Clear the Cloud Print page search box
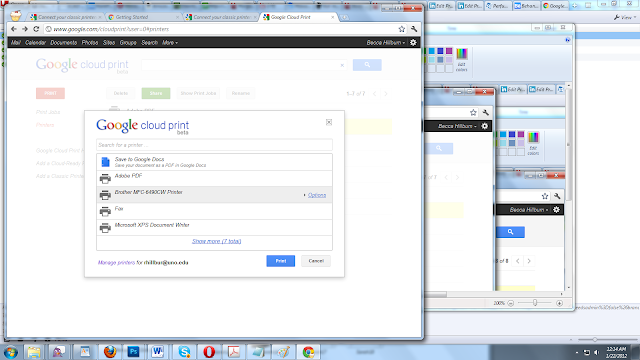The image size is (640, 360). (342, 65)
